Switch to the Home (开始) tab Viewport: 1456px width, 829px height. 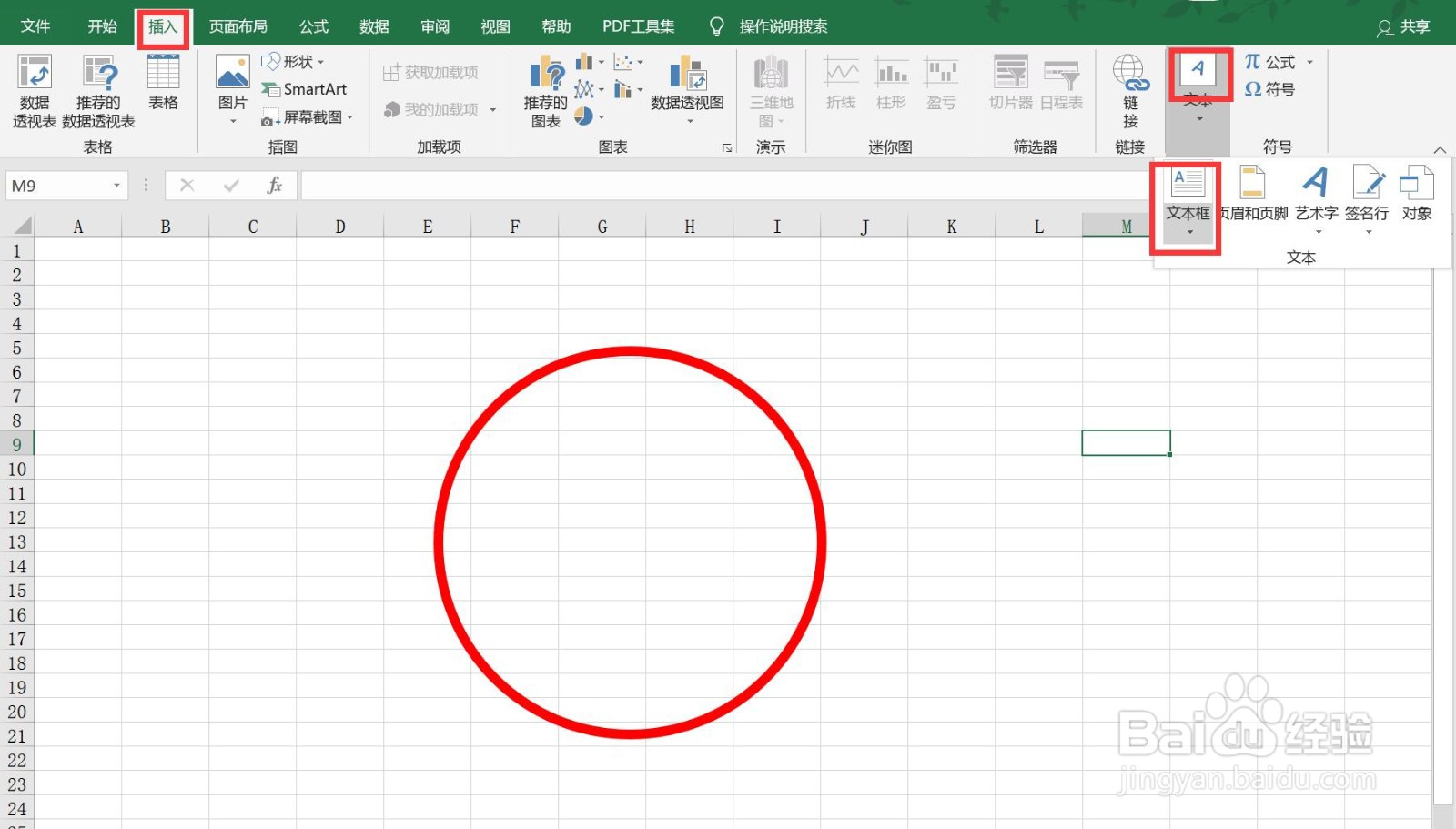coord(103,26)
